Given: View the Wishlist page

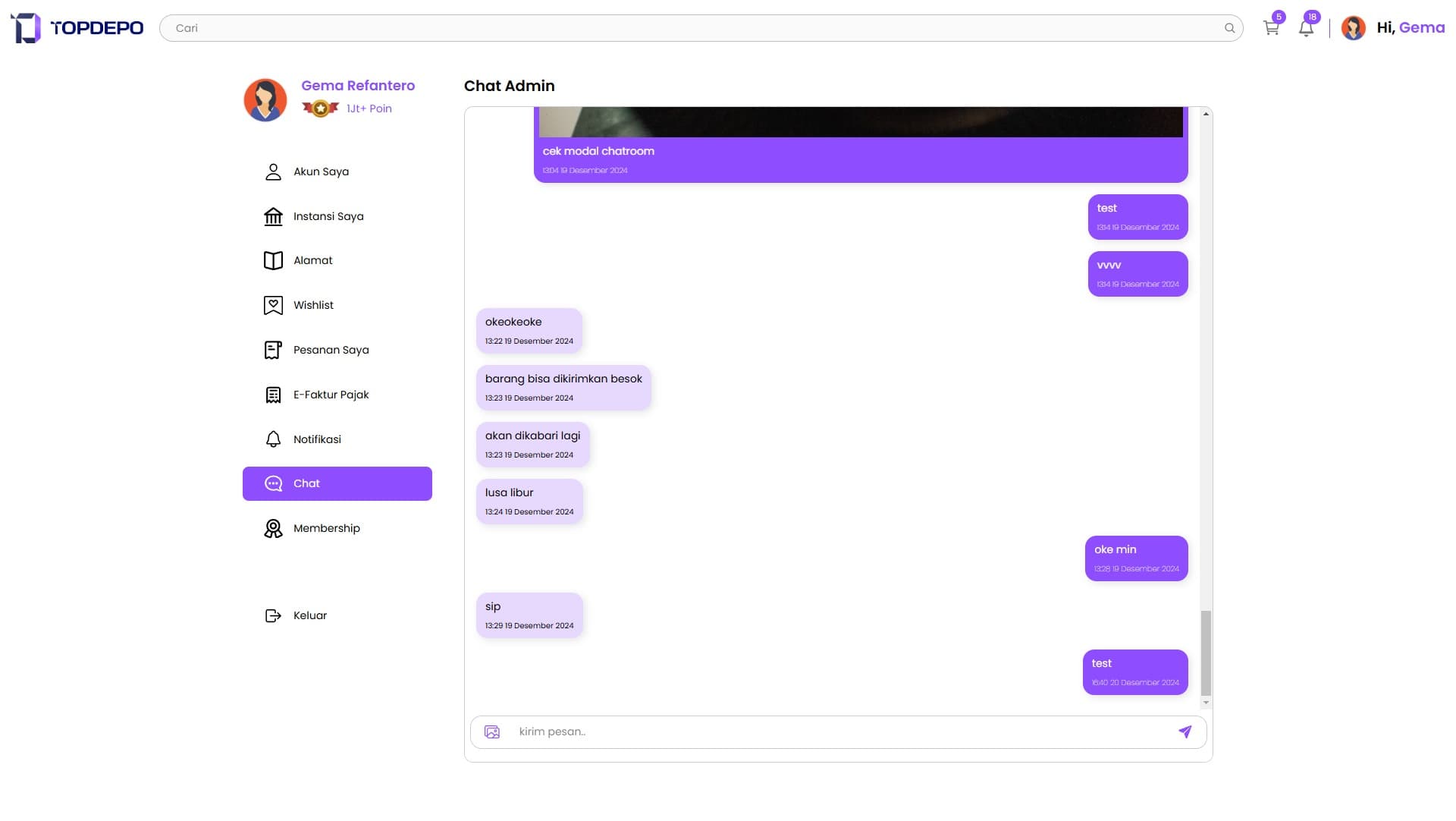Looking at the screenshot, I should 313,305.
